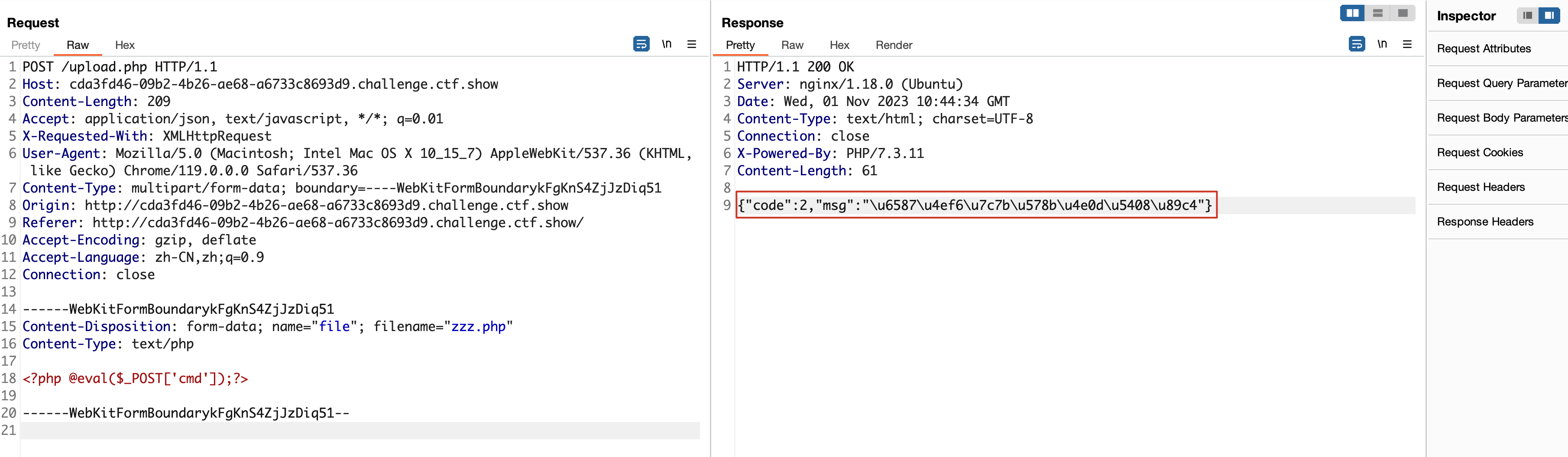Switch Request view to Raw tab
Image resolution: width=1568 pixels, height=457 pixels.
coord(77,45)
